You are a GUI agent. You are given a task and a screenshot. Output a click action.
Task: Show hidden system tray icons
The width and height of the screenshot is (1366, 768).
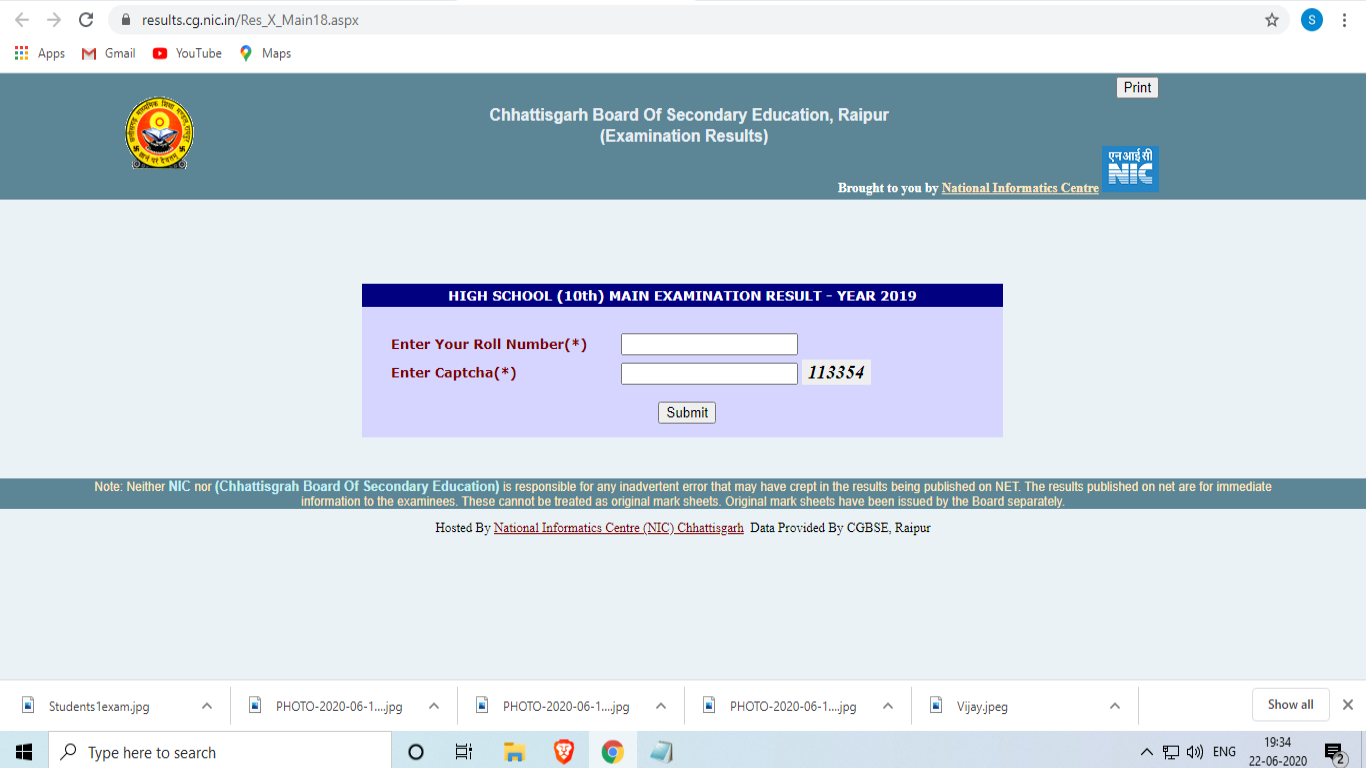pyautogui.click(x=1146, y=752)
